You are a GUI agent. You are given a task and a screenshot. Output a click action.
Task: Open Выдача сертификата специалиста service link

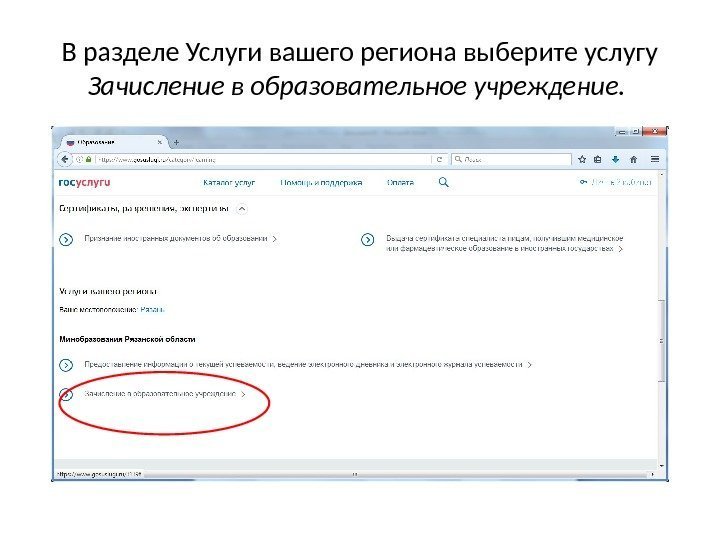504,243
